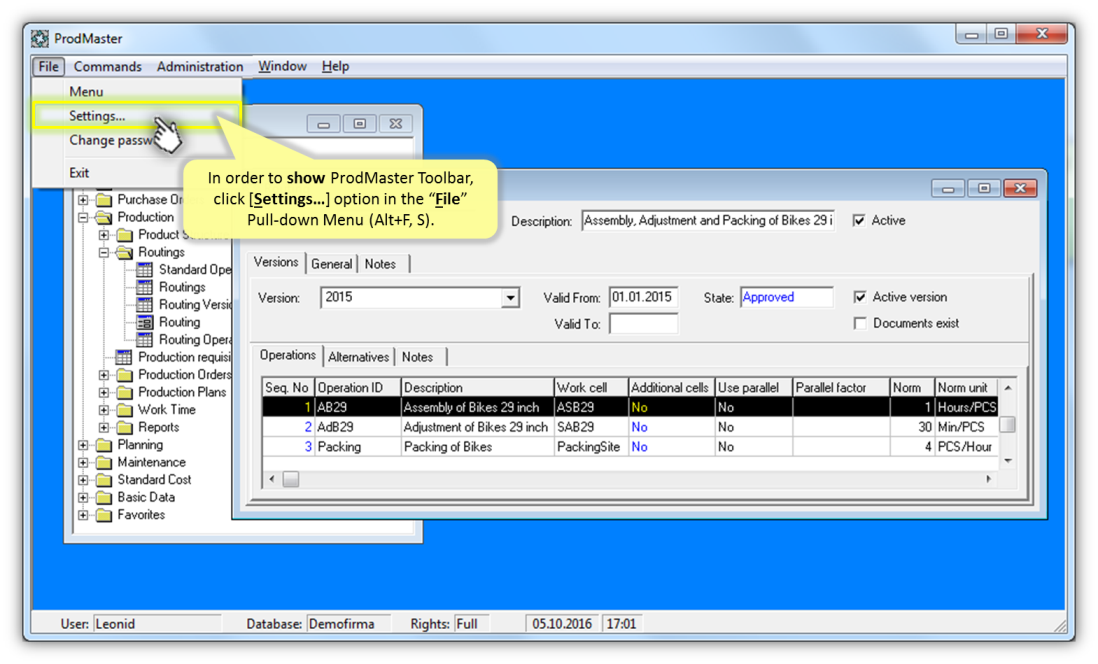The image size is (1098, 664).
Task: Click the Parallel factor column header
Action: coord(840,387)
